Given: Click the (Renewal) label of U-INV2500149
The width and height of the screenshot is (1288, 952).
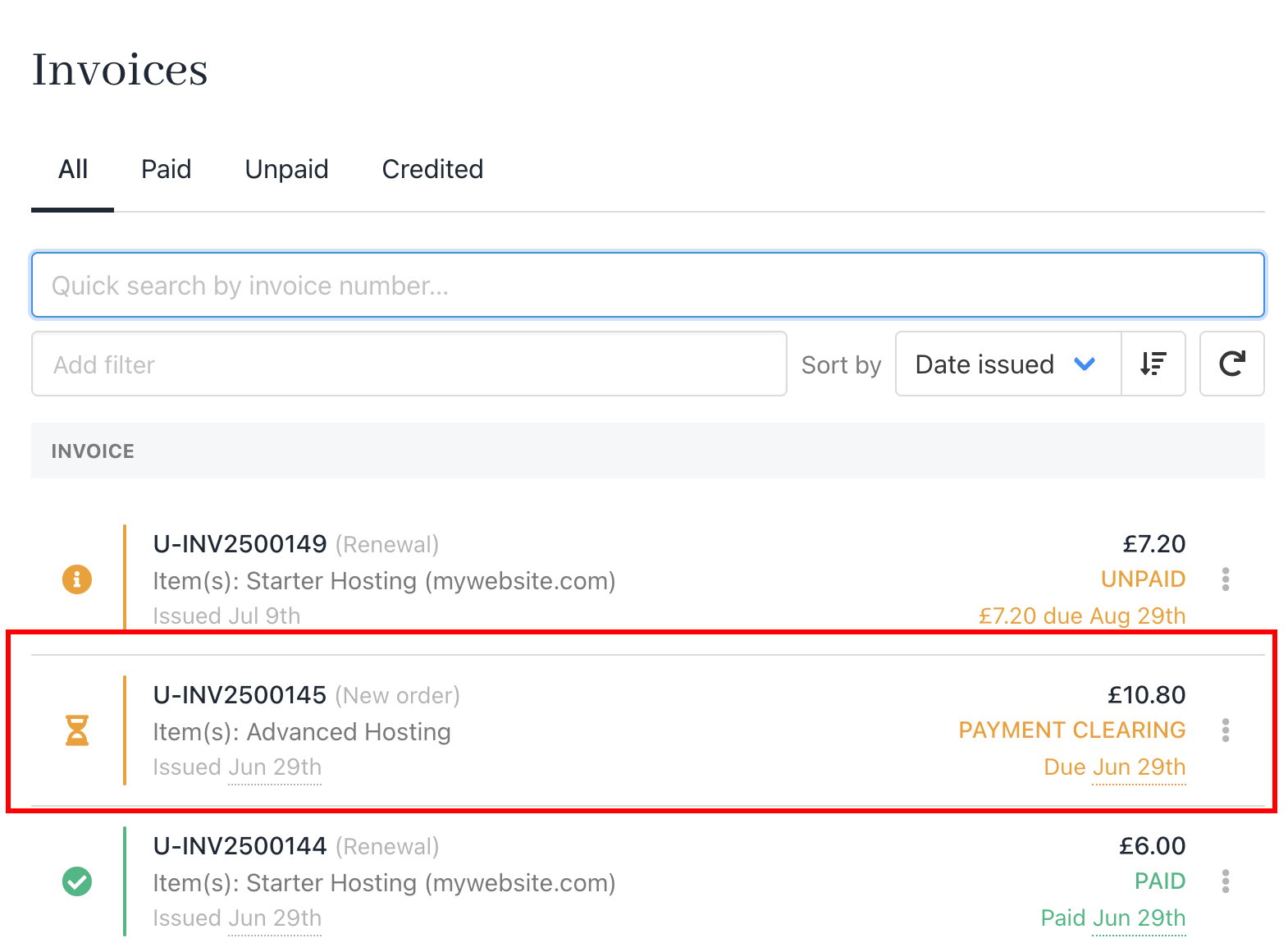Looking at the screenshot, I should pyautogui.click(x=387, y=544).
